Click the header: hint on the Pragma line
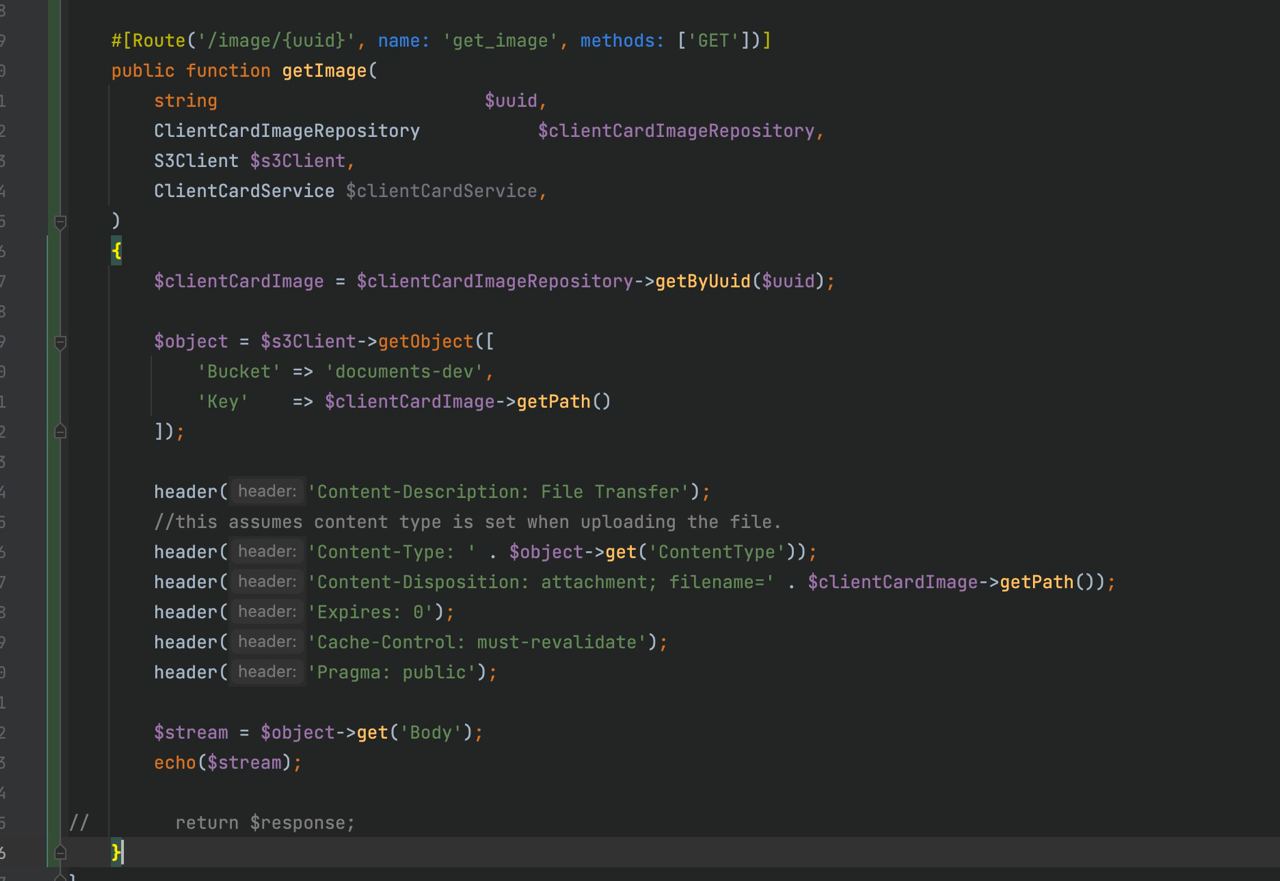The width and height of the screenshot is (1280, 881). [267, 672]
